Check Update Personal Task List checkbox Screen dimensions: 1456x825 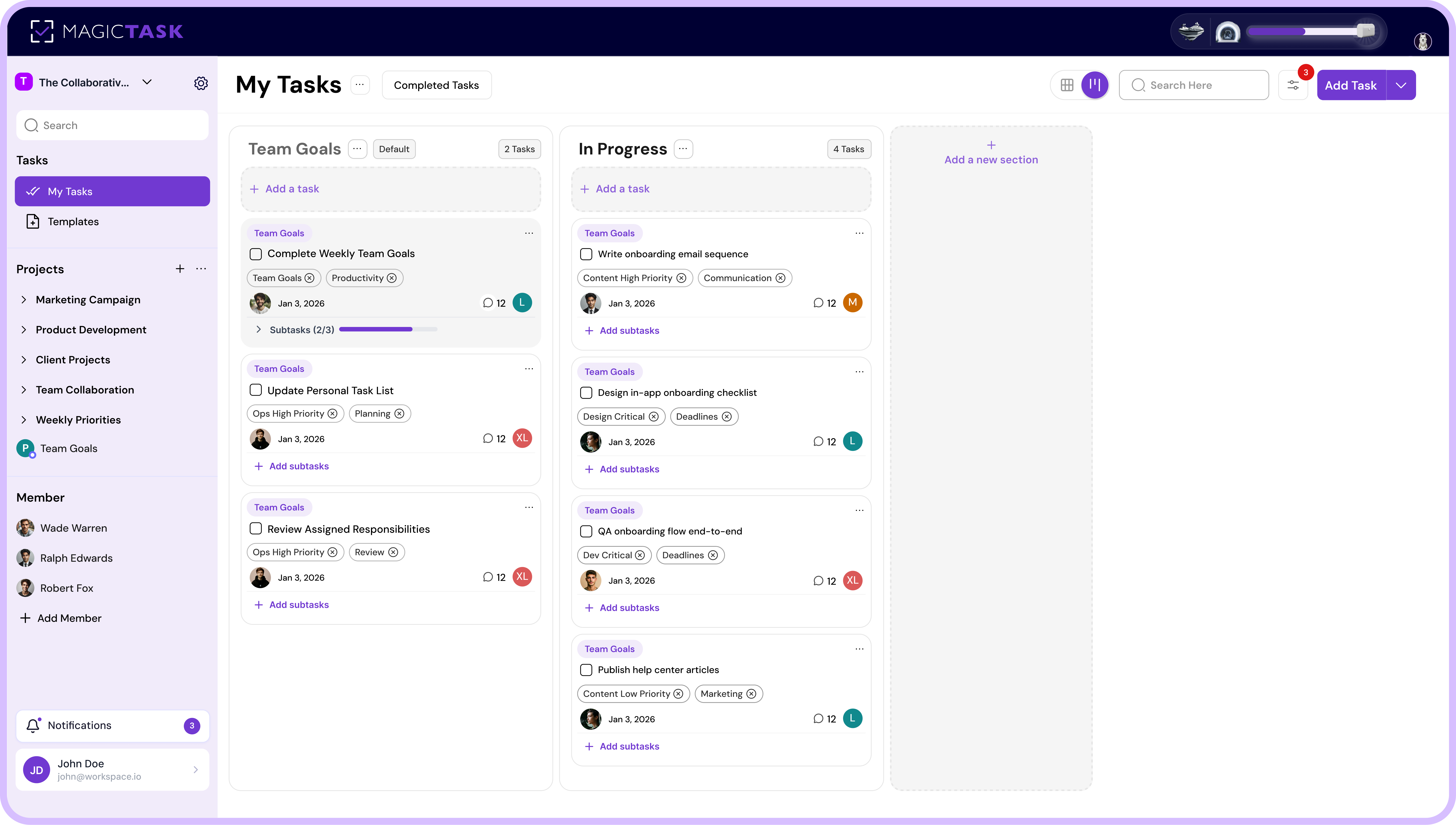point(256,390)
